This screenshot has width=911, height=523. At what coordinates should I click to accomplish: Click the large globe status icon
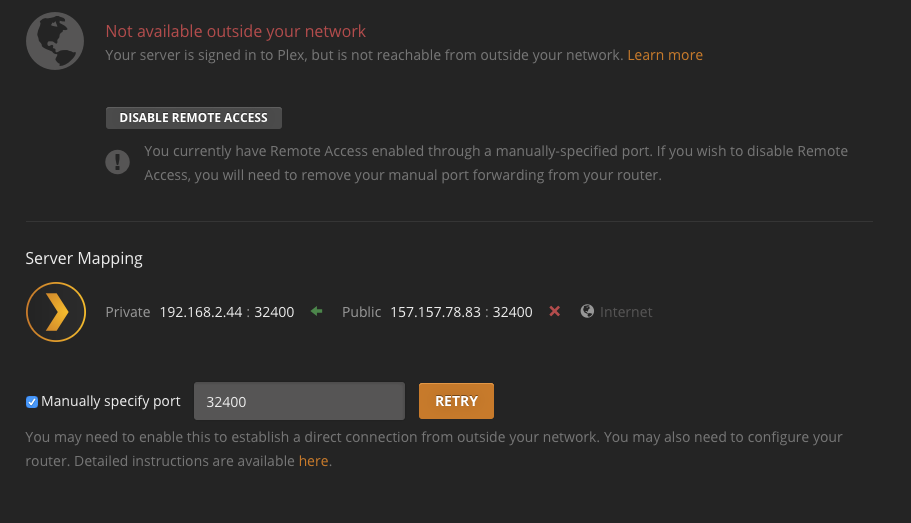click(54, 42)
